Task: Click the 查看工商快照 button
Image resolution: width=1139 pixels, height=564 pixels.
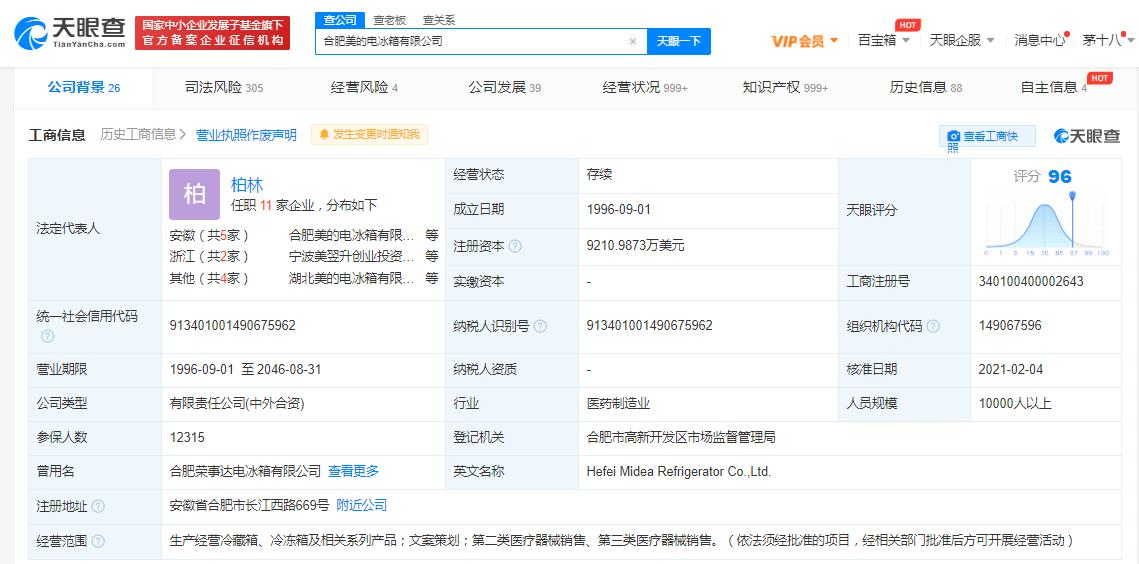Action: [x=987, y=137]
